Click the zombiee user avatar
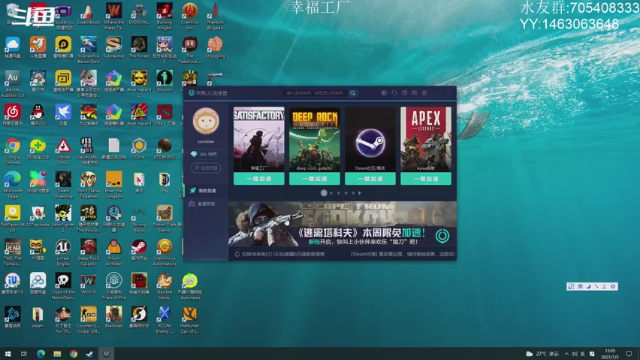Screen dimensions: 640x360 click(206, 121)
